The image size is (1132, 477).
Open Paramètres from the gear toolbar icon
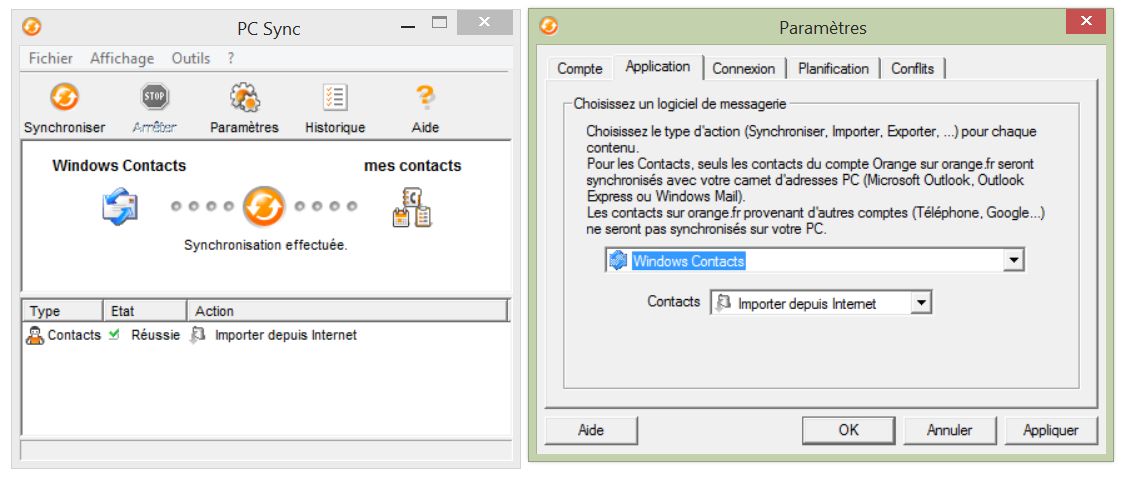[244, 97]
